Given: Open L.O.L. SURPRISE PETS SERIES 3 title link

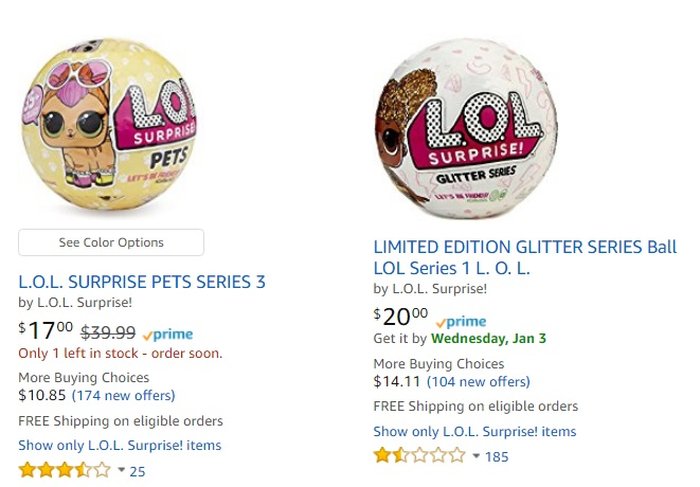Looking at the screenshot, I should pos(142,282).
